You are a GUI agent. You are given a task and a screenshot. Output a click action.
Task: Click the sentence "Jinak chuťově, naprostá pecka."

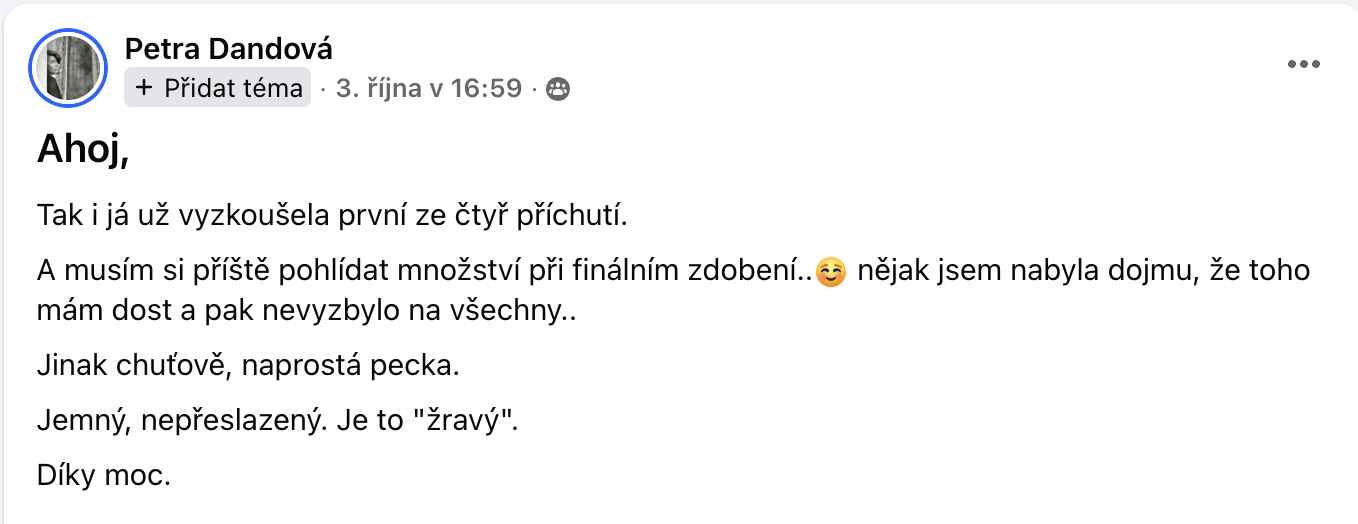click(247, 365)
